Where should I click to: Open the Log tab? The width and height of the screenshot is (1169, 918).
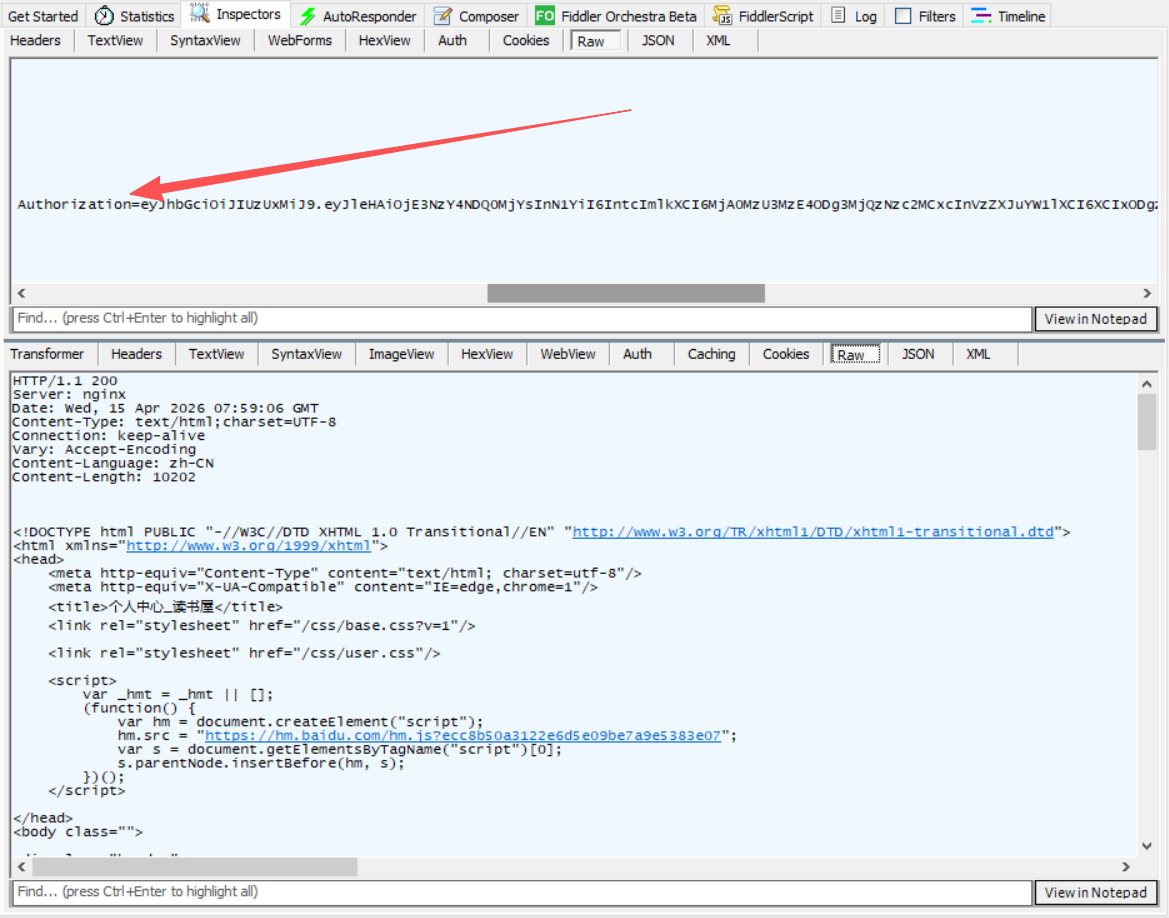(854, 16)
